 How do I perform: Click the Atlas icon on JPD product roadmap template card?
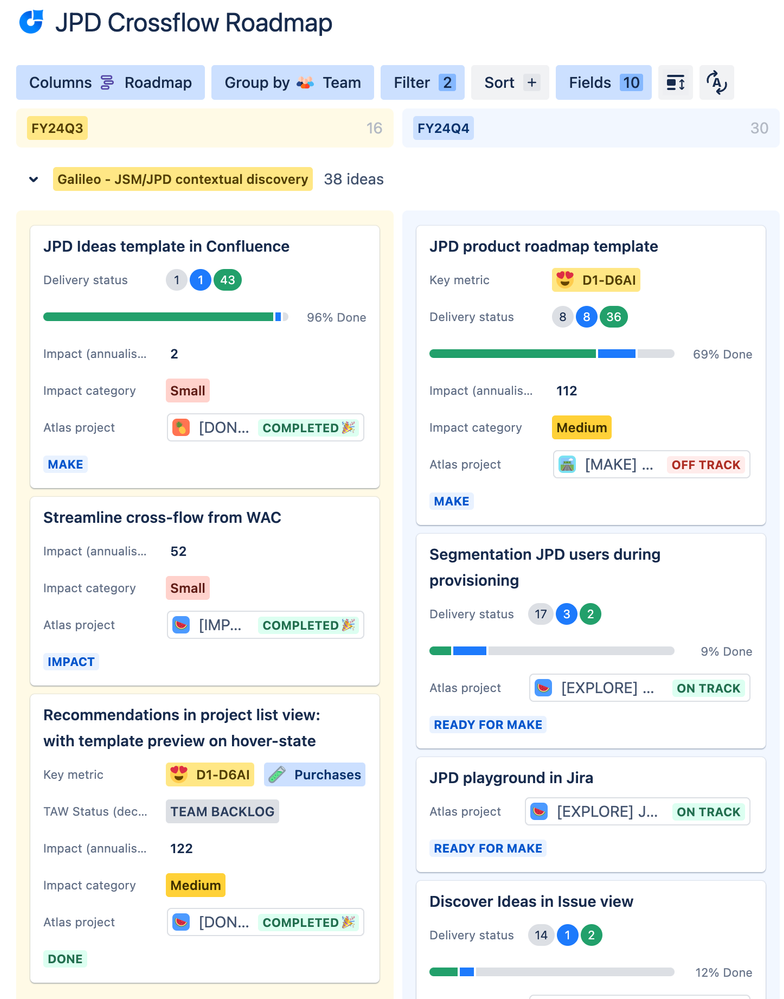567,465
